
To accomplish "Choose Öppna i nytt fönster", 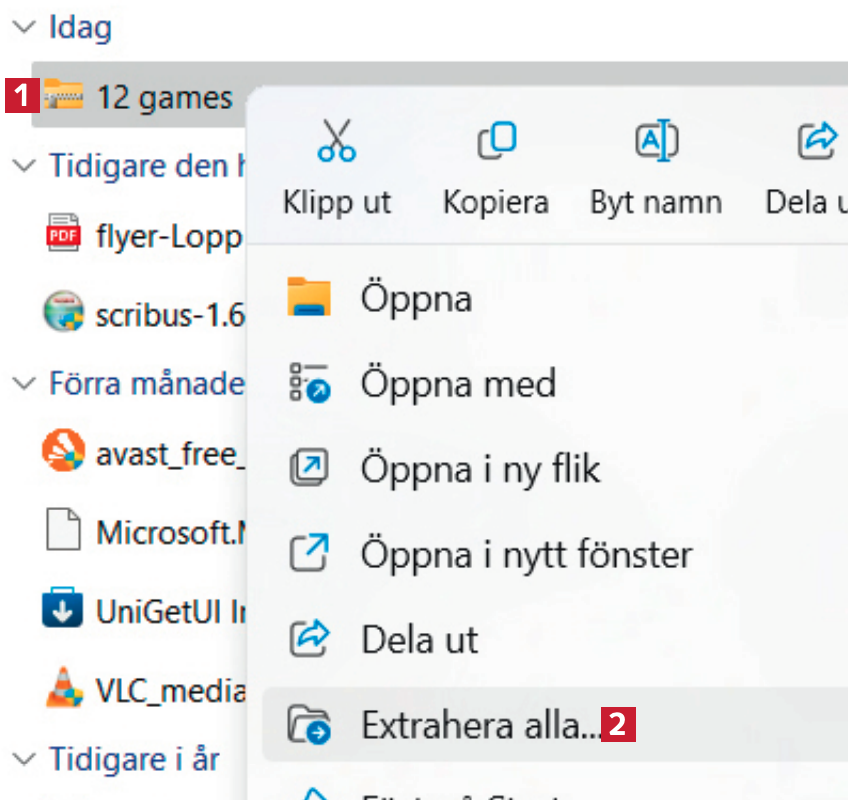I will point(526,553).
